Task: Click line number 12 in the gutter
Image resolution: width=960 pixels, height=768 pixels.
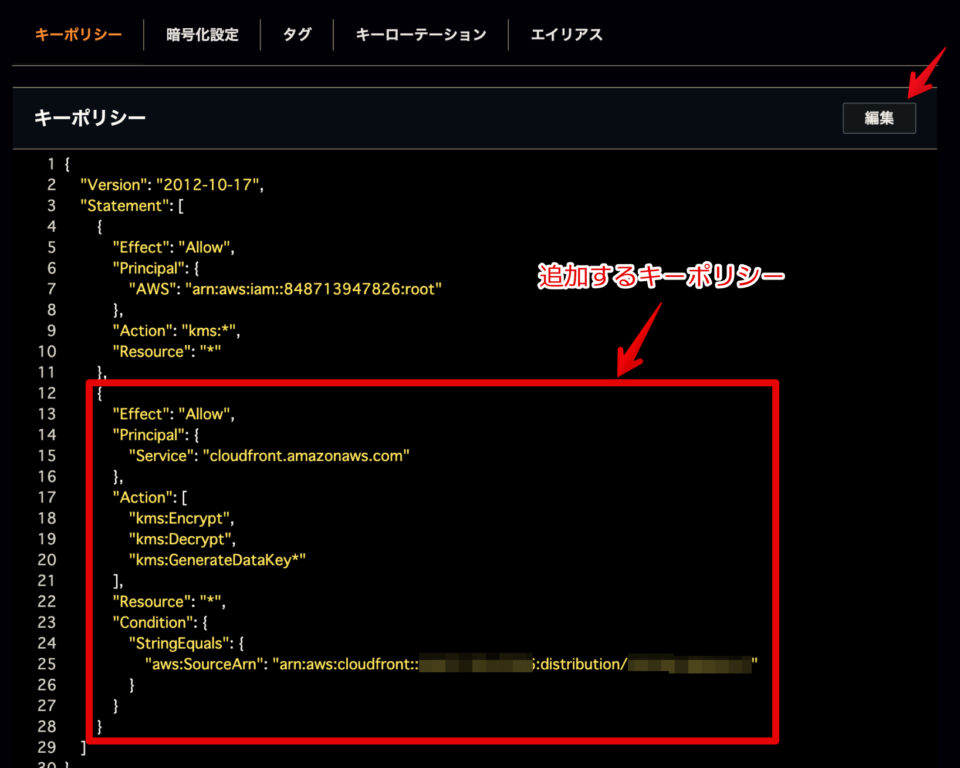Action: click(49, 393)
